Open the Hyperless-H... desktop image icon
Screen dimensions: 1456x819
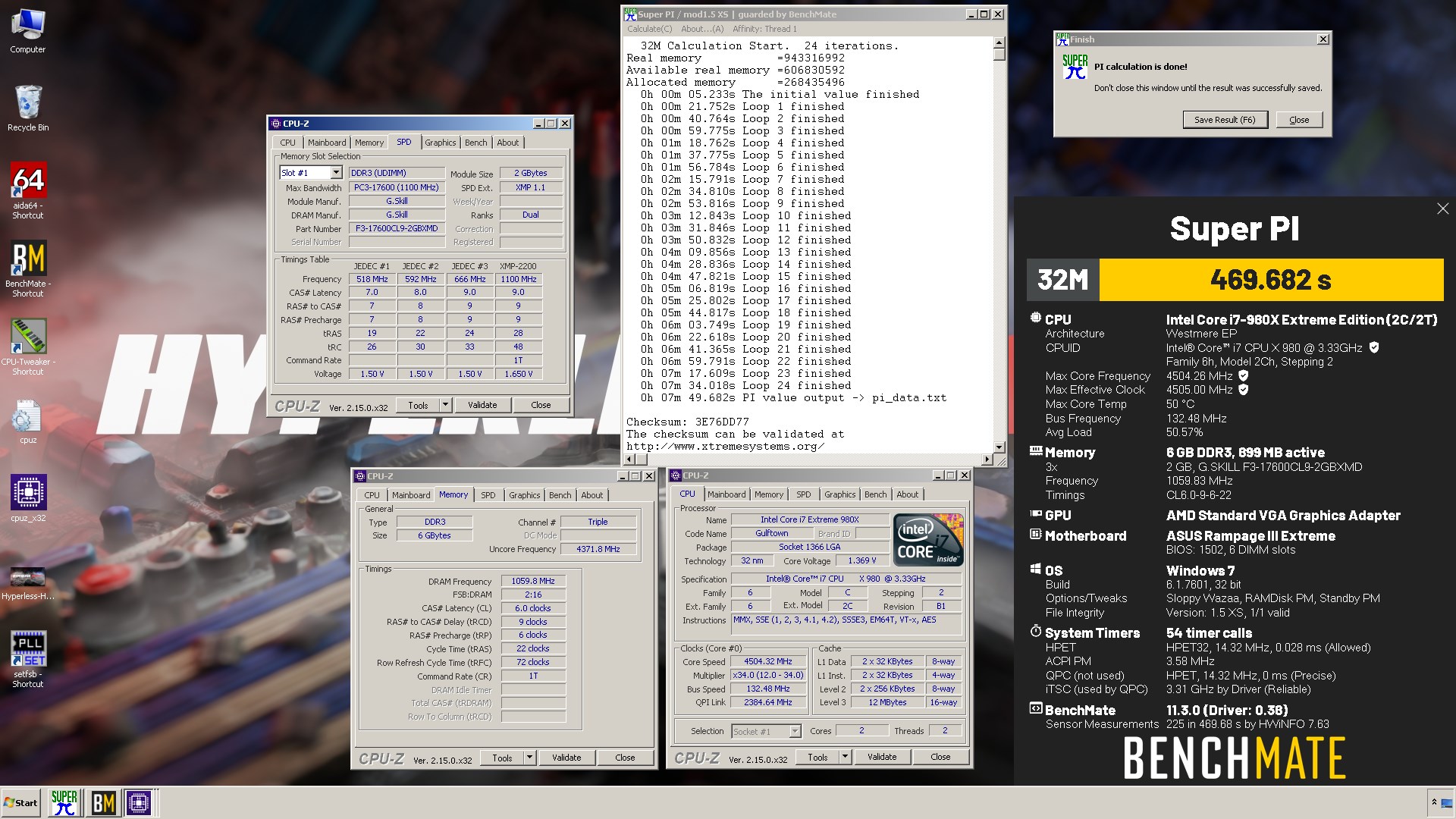(28, 582)
